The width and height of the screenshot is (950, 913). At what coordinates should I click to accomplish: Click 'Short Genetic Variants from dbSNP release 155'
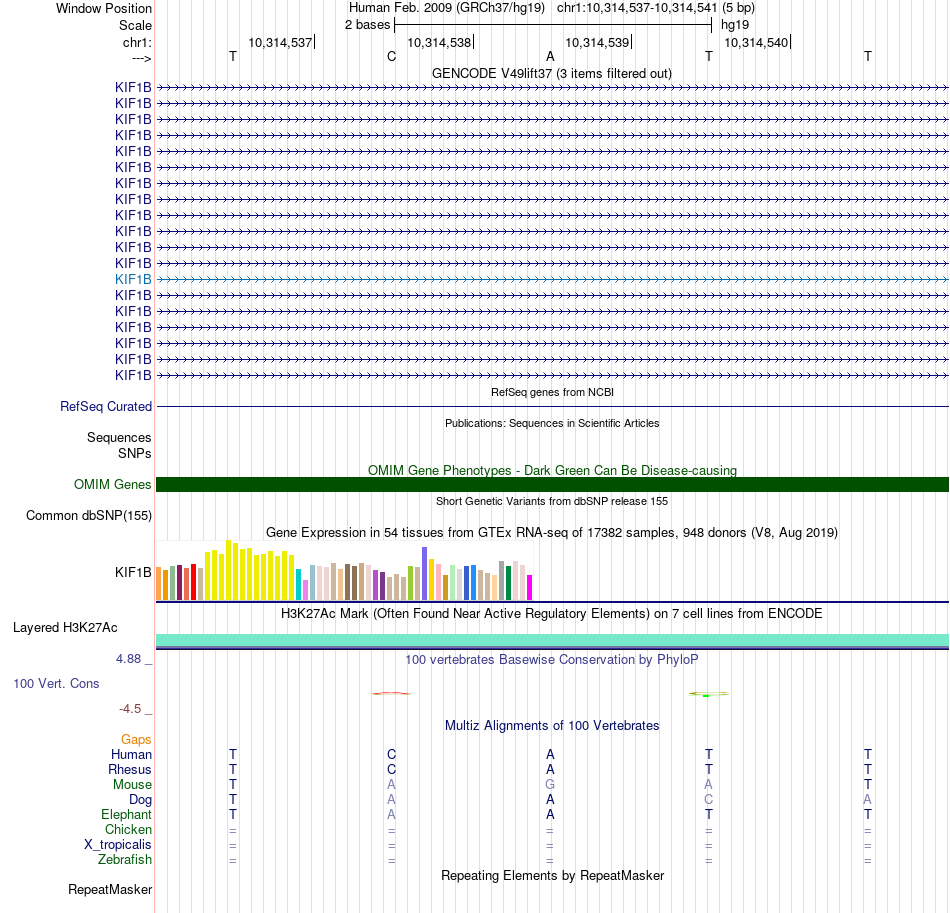coord(552,502)
